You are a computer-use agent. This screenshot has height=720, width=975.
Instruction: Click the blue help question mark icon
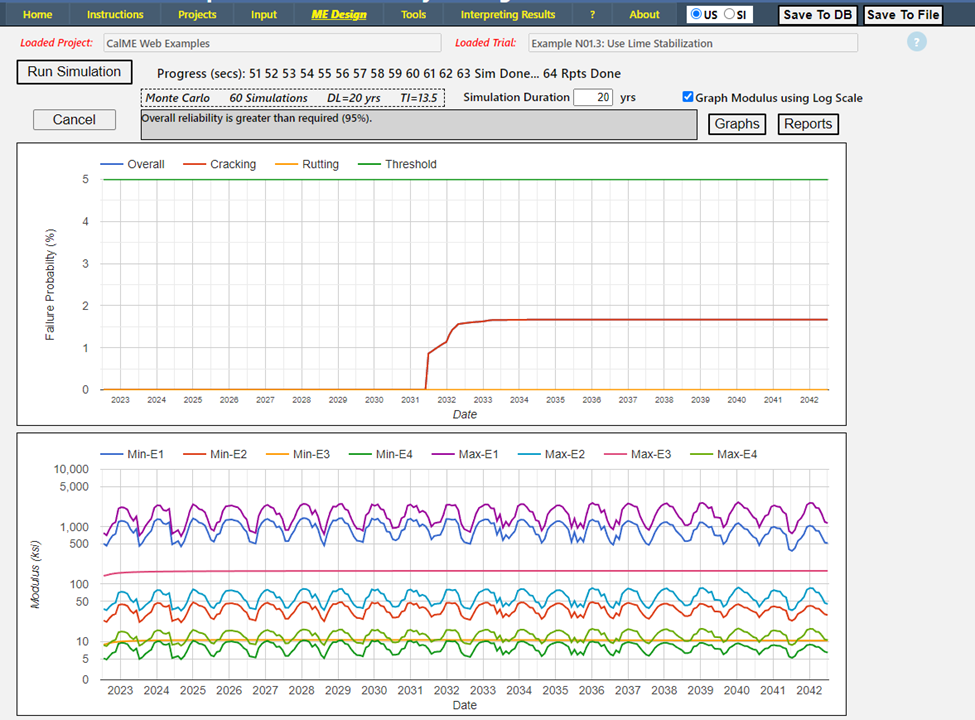click(917, 42)
